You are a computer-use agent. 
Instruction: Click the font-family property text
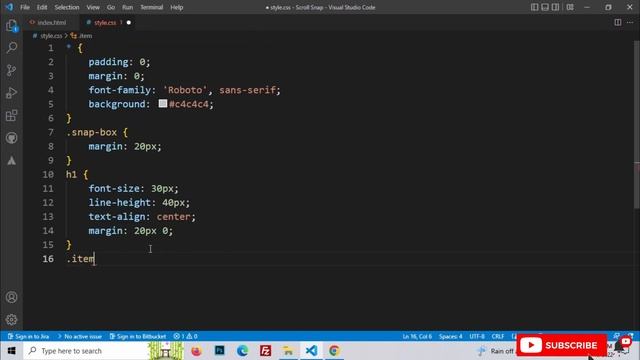120,90
